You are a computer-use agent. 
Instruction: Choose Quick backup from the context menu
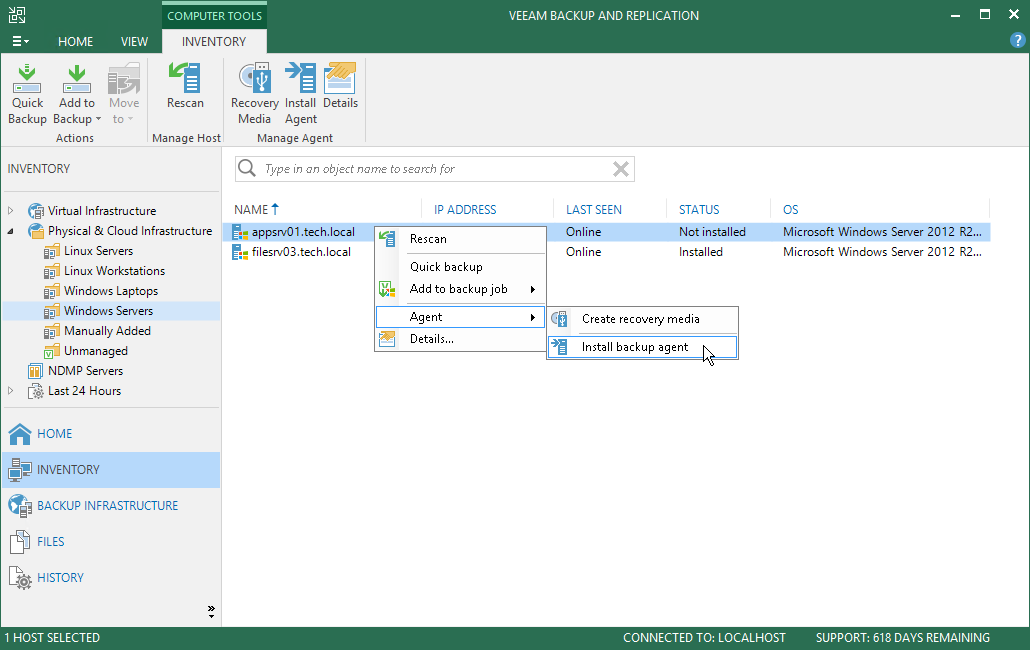[460, 267]
